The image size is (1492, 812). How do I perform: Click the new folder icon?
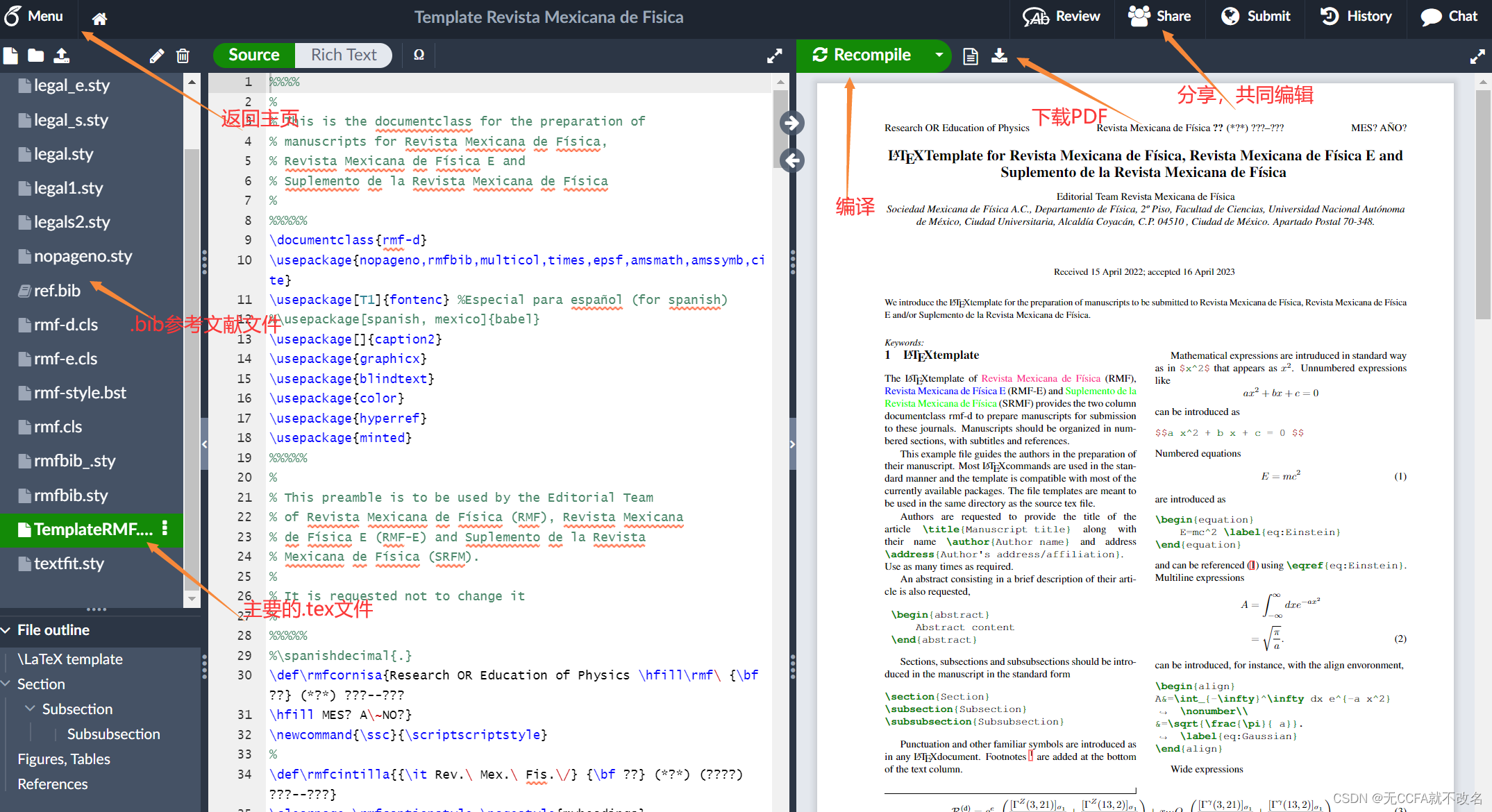(x=35, y=56)
